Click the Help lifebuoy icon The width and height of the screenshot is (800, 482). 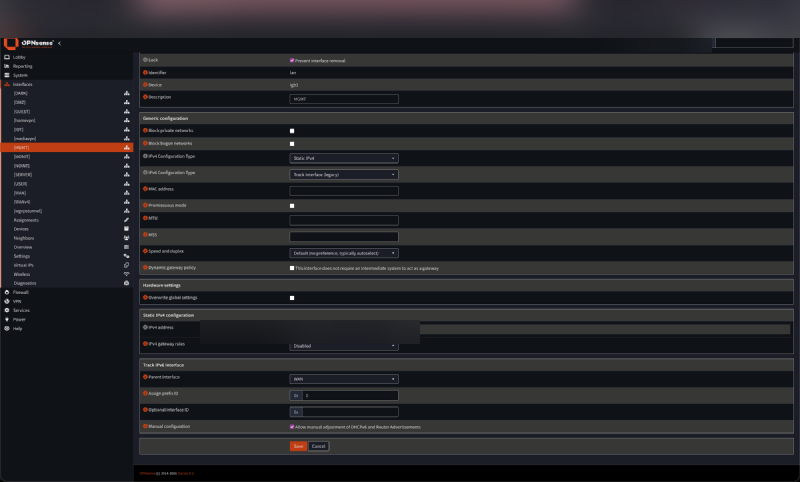(7, 328)
